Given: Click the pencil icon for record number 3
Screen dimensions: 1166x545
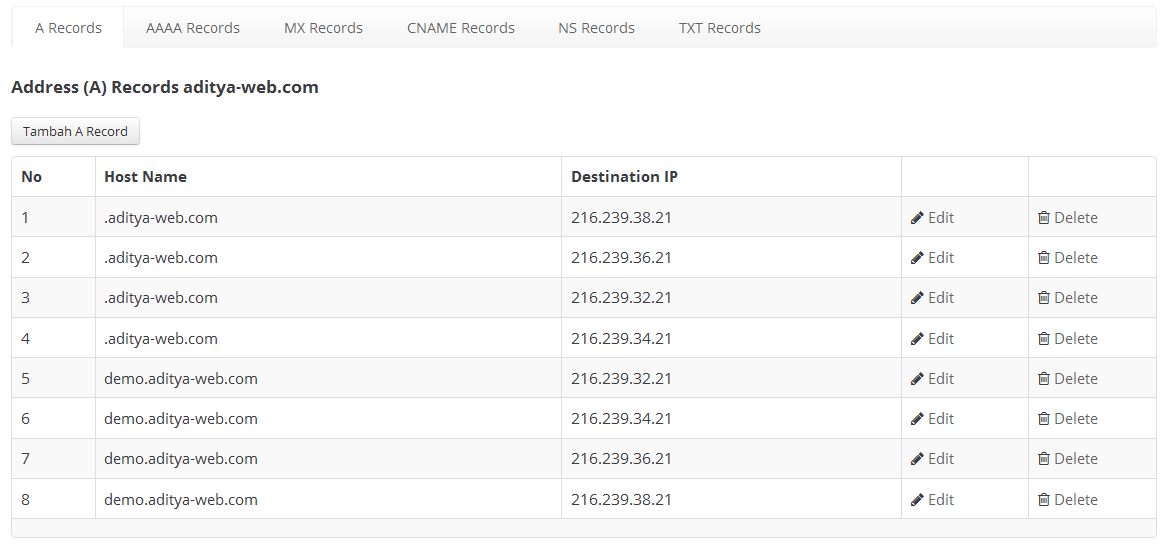Looking at the screenshot, I should pyautogui.click(x=917, y=298).
